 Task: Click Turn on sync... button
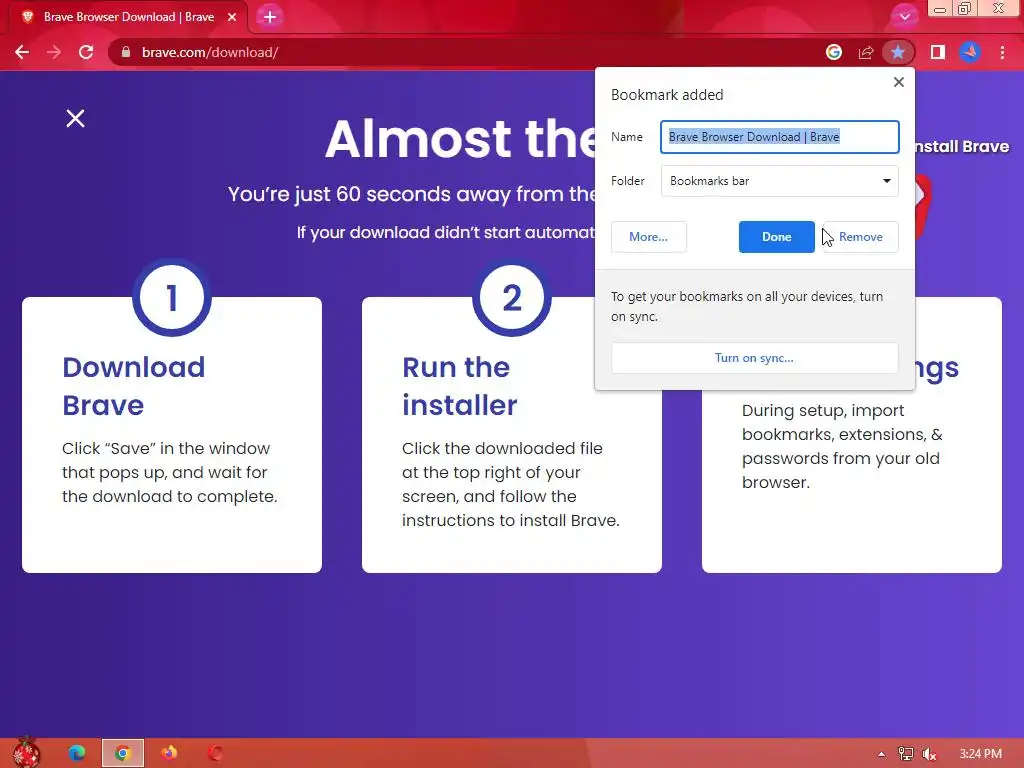(x=754, y=358)
